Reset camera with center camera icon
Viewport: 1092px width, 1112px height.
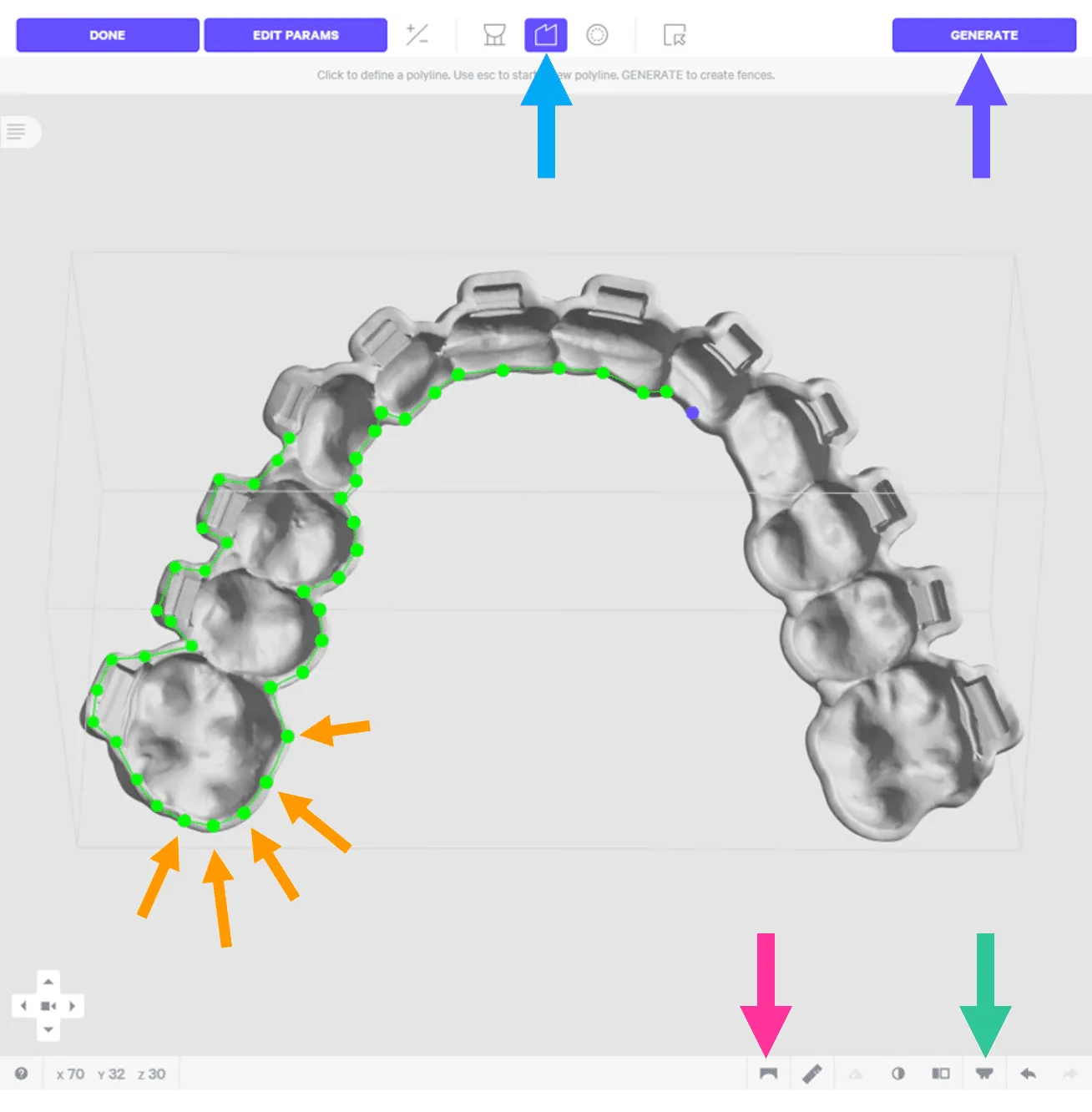pyautogui.click(x=48, y=1006)
